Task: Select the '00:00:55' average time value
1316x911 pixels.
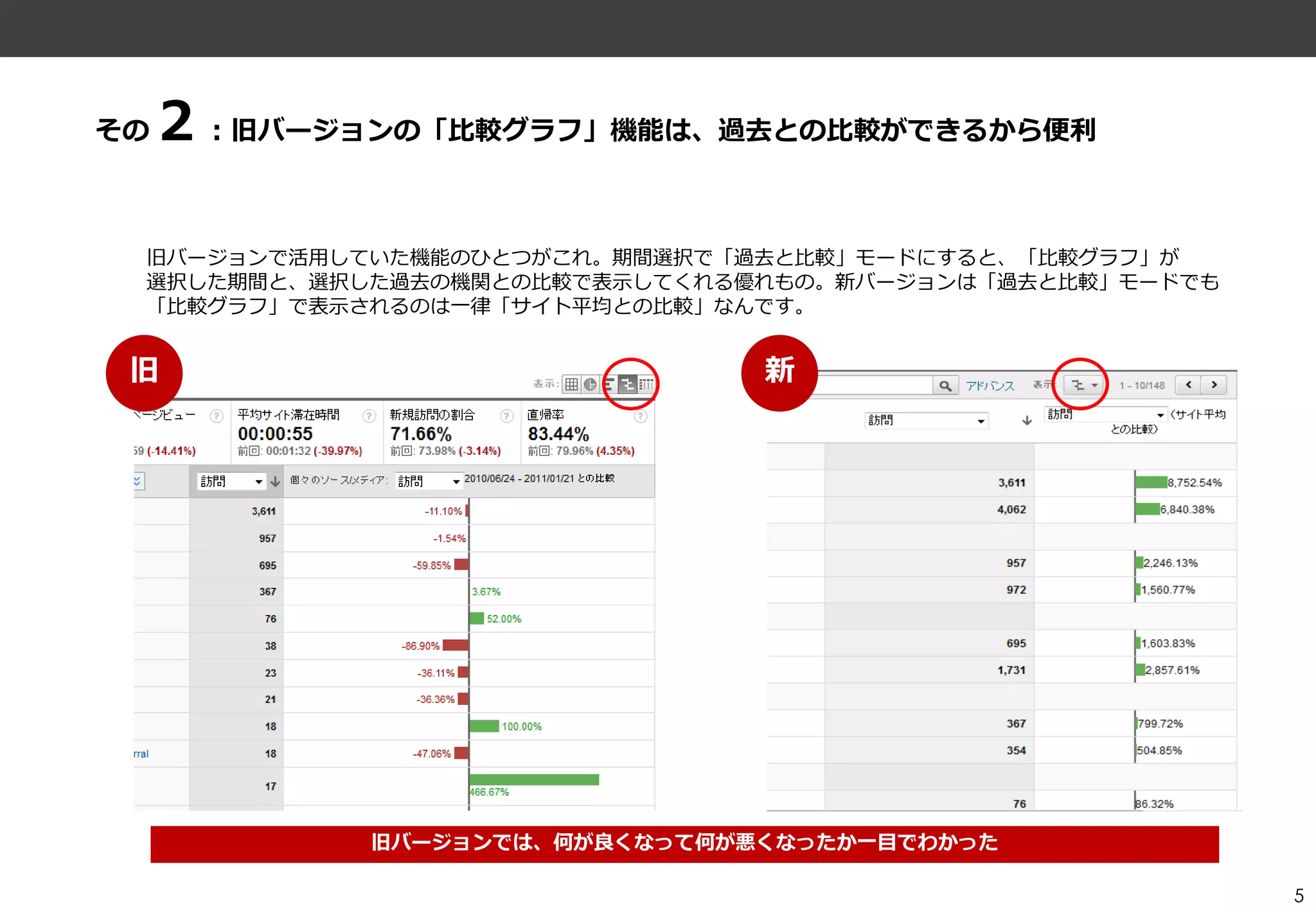Action: coord(275,434)
